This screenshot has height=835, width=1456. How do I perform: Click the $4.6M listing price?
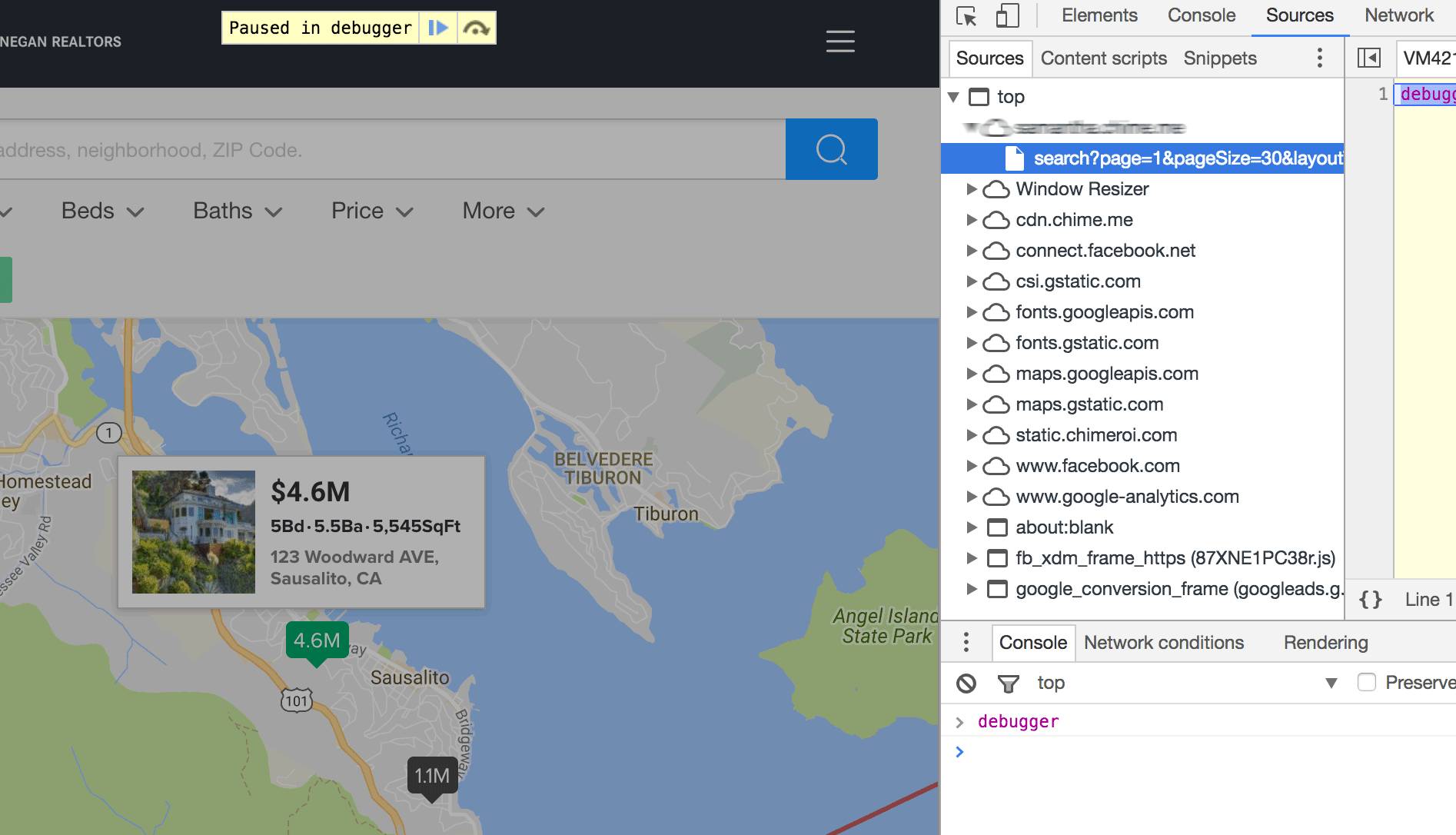[x=311, y=492]
